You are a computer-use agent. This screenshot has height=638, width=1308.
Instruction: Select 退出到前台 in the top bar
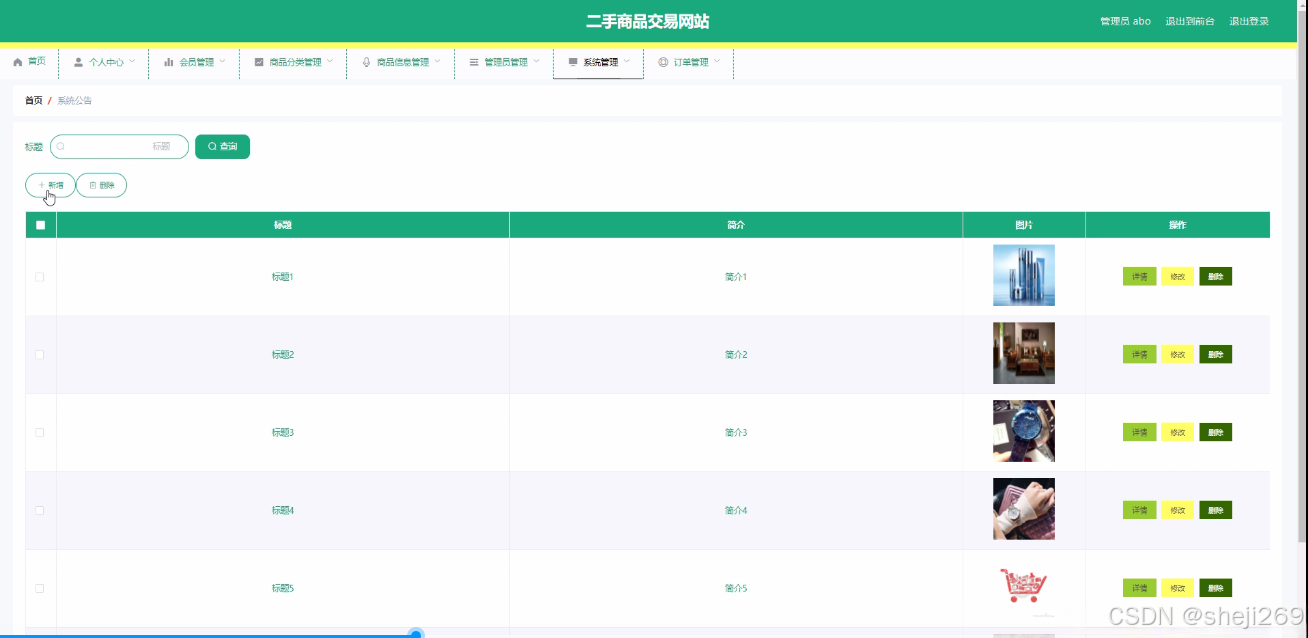click(1190, 20)
